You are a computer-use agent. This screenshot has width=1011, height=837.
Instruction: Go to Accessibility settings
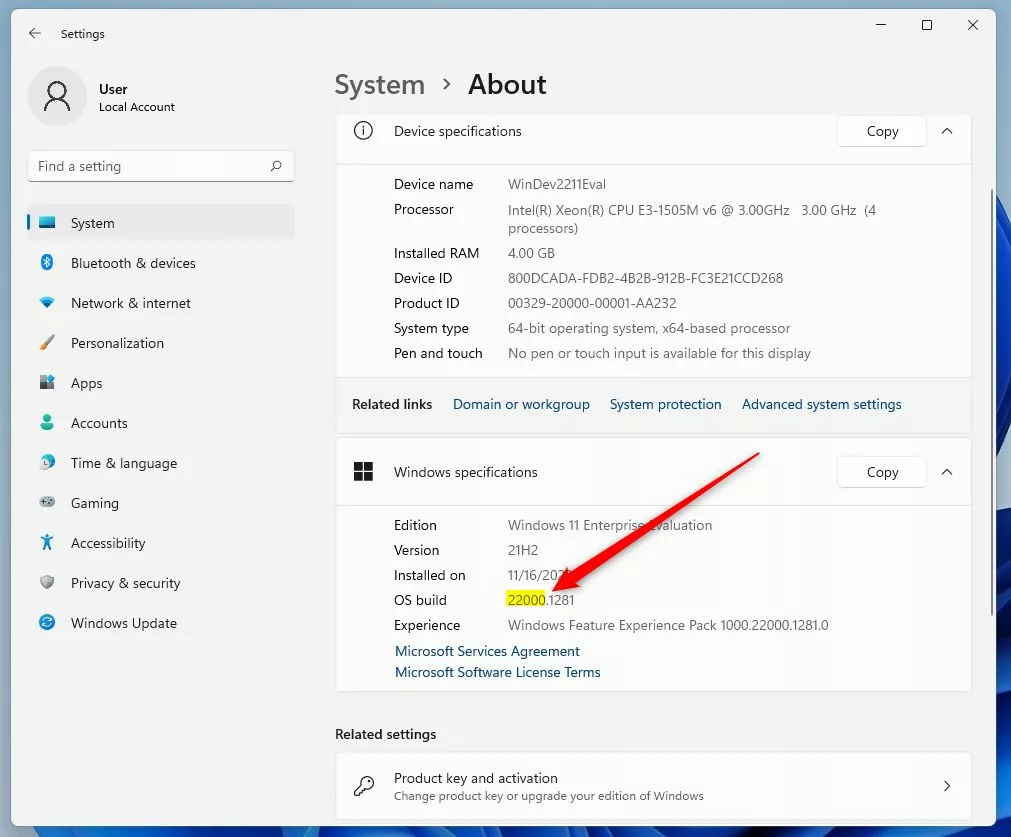(x=161, y=543)
